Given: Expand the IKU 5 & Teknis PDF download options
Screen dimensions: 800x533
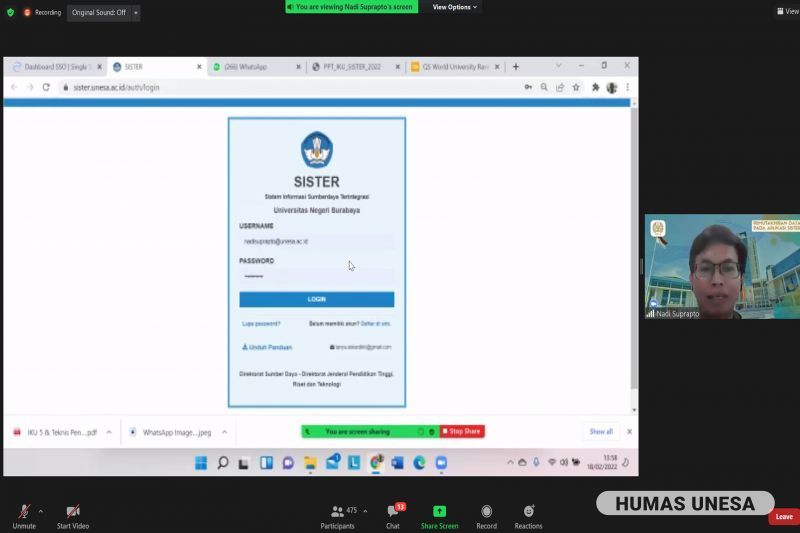Looking at the screenshot, I should [109, 432].
